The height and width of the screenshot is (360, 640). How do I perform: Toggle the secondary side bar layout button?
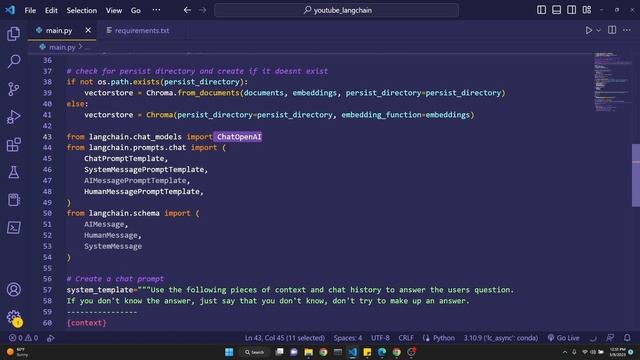(571, 10)
